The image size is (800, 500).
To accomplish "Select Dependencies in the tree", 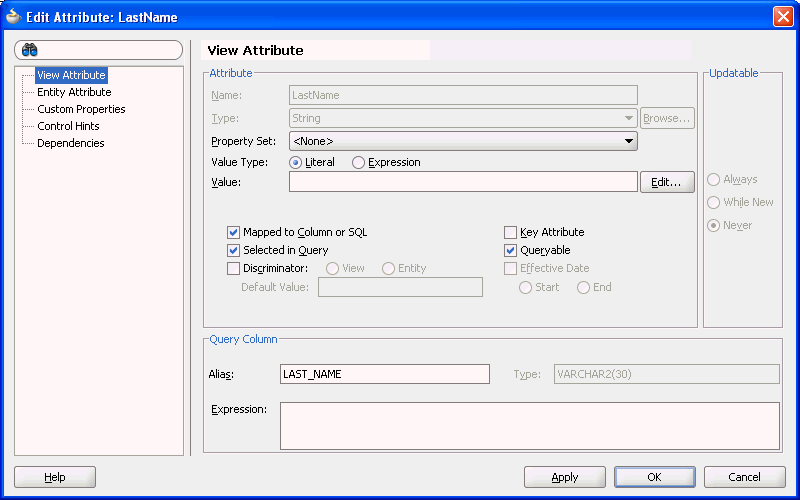I will pyautogui.click(x=70, y=143).
